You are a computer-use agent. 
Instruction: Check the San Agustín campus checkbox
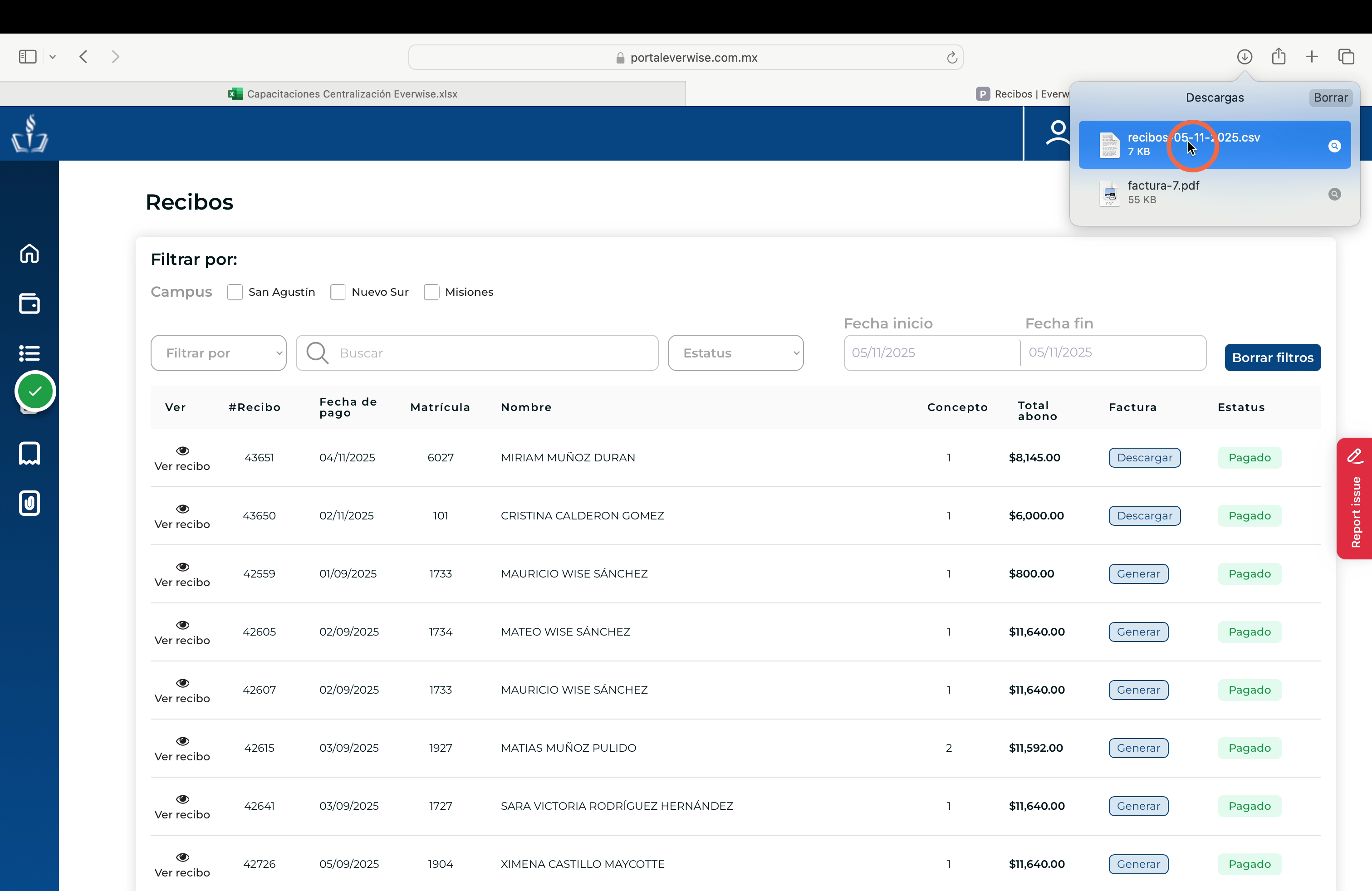(235, 292)
